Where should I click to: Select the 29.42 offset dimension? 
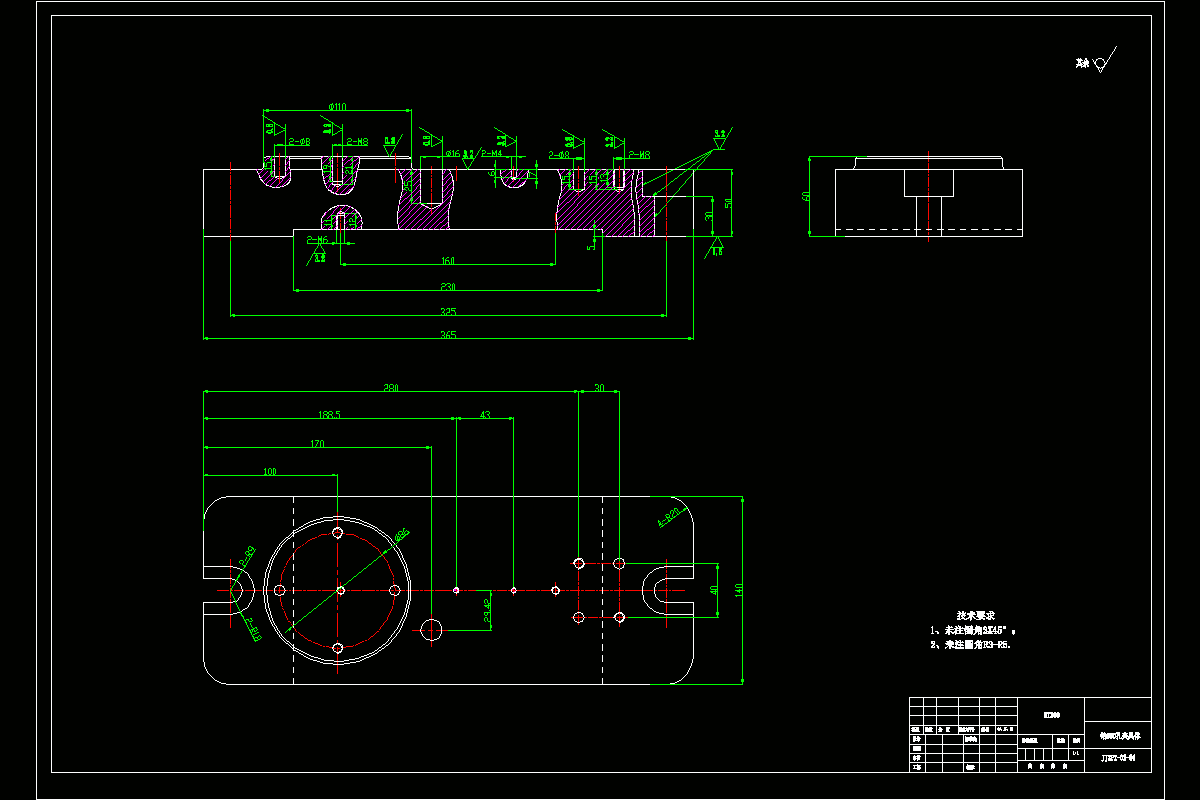pyautogui.click(x=487, y=611)
